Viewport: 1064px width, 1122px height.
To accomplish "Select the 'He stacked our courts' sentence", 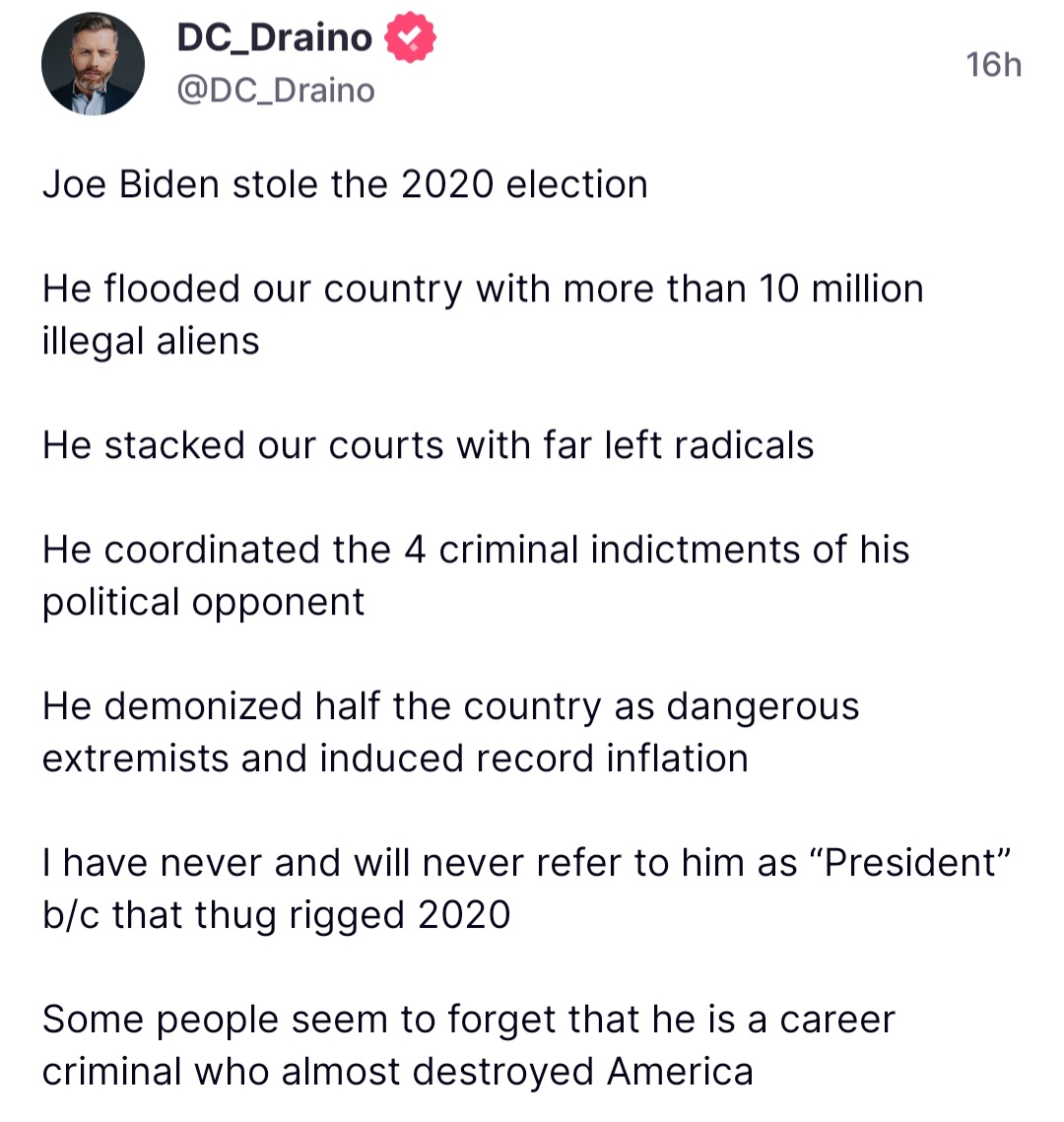I will (428, 445).
